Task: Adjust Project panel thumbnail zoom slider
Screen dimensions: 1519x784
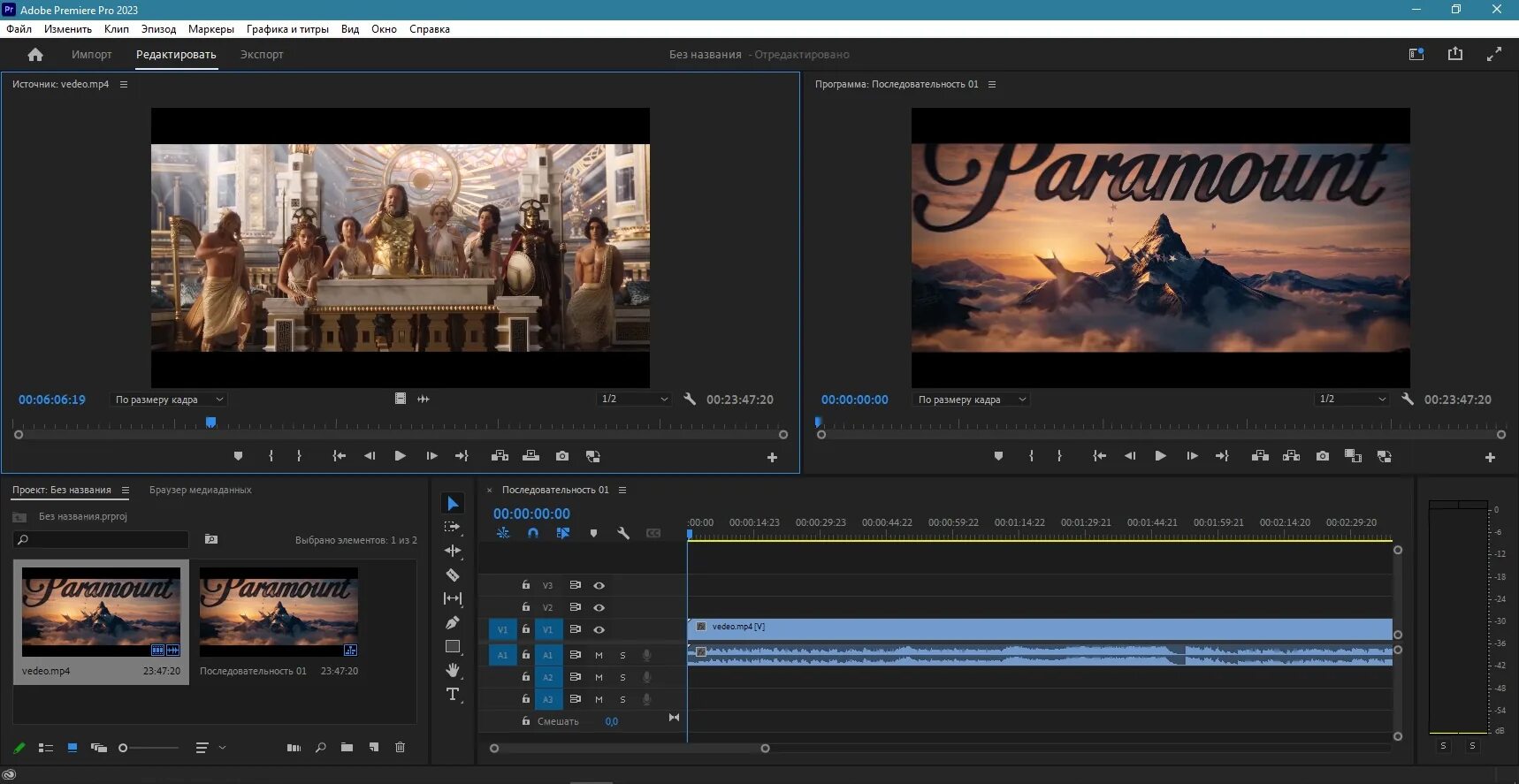Action: [149, 748]
